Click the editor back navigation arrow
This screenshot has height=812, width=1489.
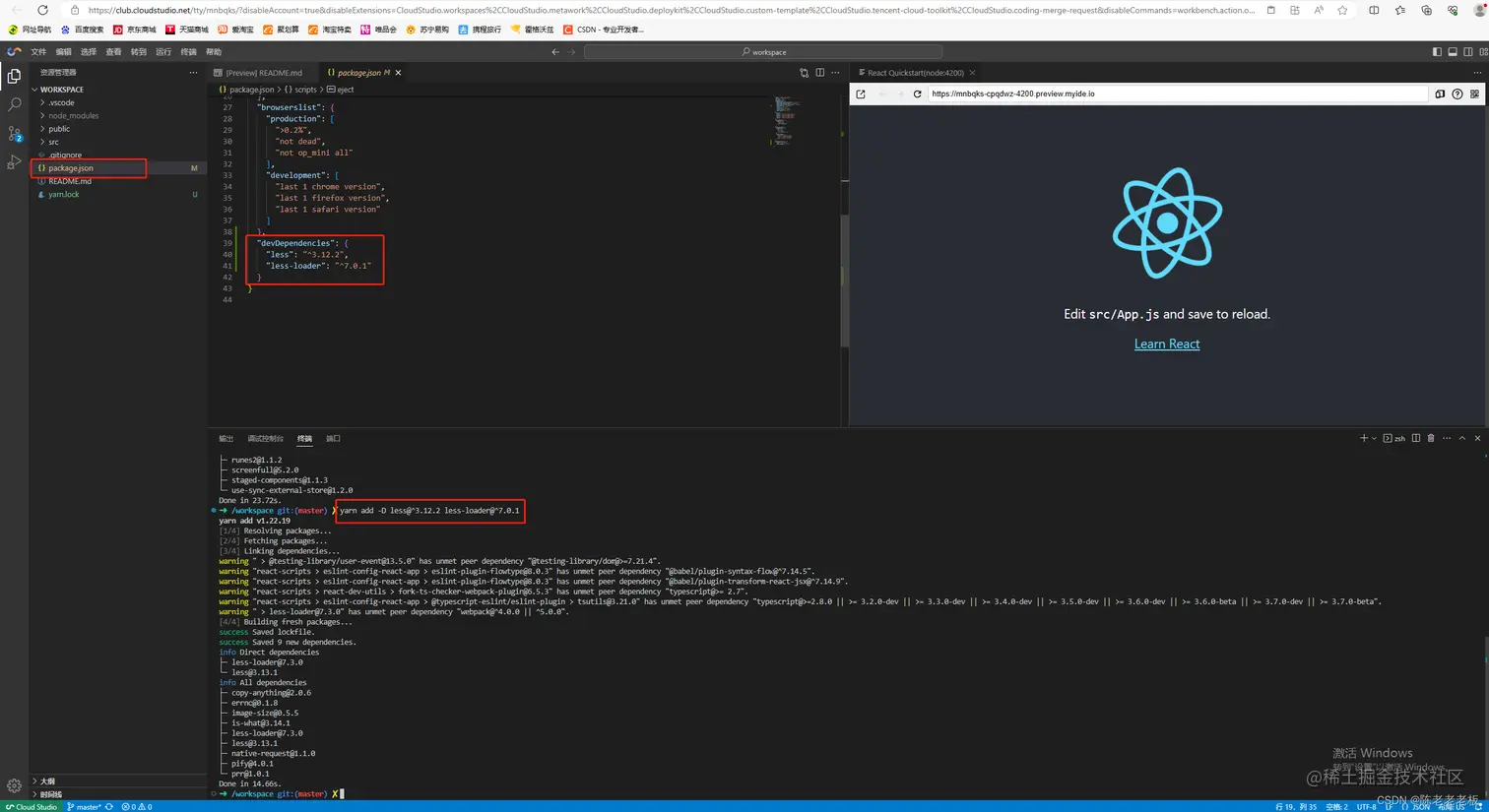[x=555, y=51]
